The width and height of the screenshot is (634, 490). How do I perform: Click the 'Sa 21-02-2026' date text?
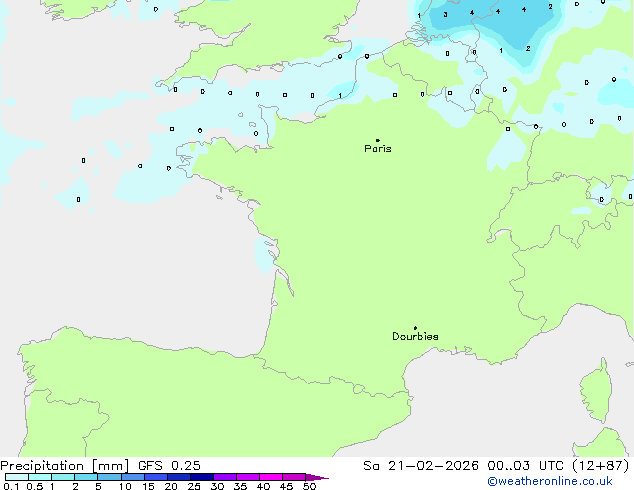click(x=421, y=466)
